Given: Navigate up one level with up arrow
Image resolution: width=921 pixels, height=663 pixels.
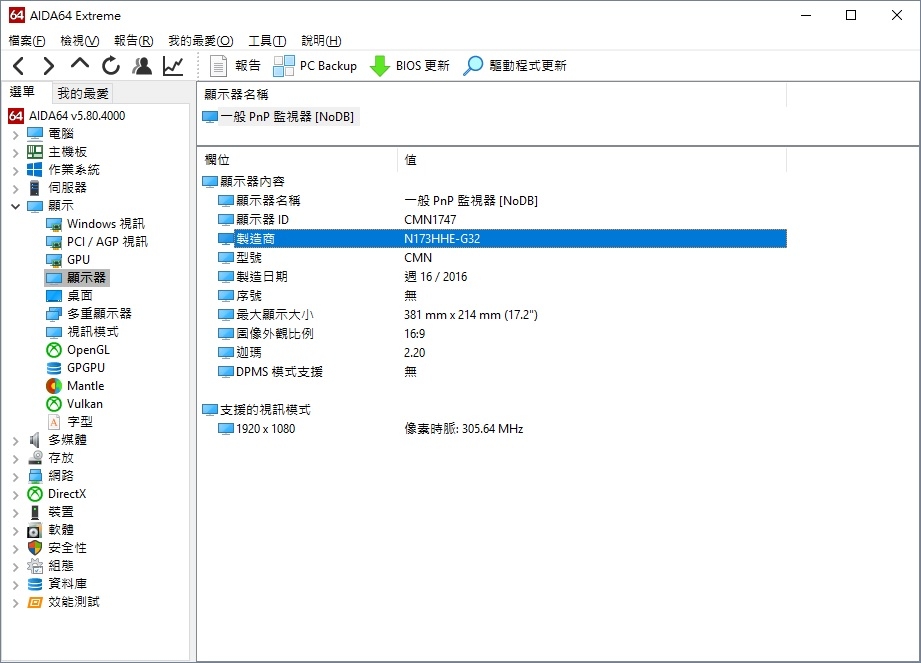Looking at the screenshot, I should (80, 65).
